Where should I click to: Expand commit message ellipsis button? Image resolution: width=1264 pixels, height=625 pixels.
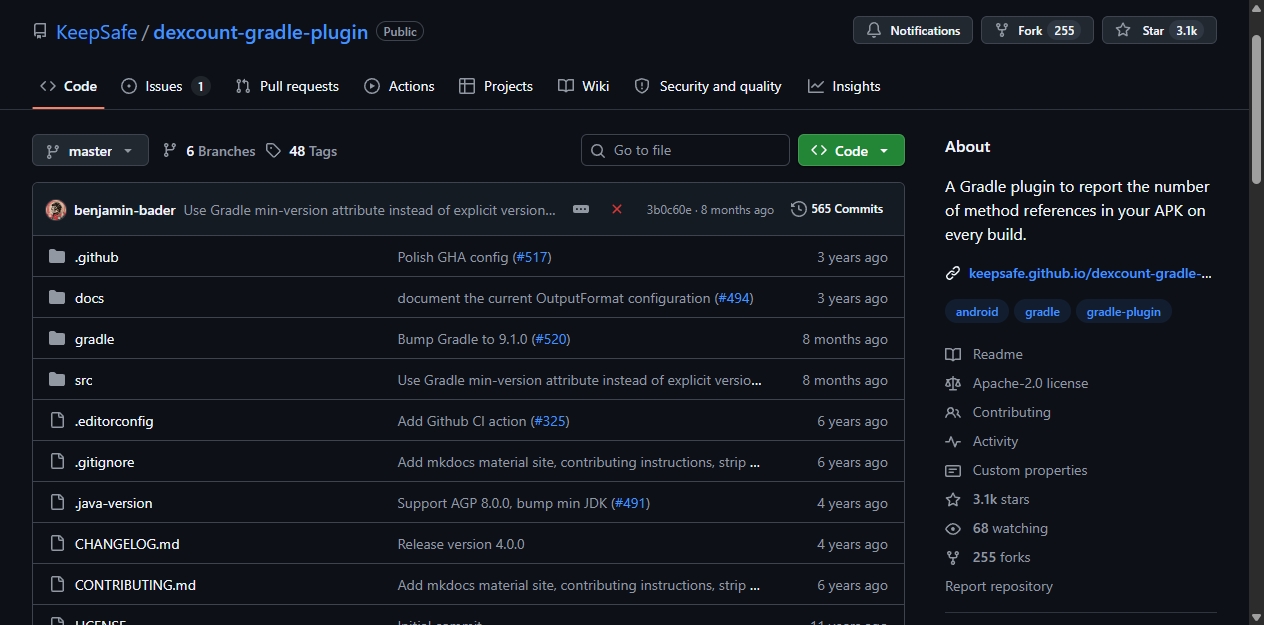581,209
